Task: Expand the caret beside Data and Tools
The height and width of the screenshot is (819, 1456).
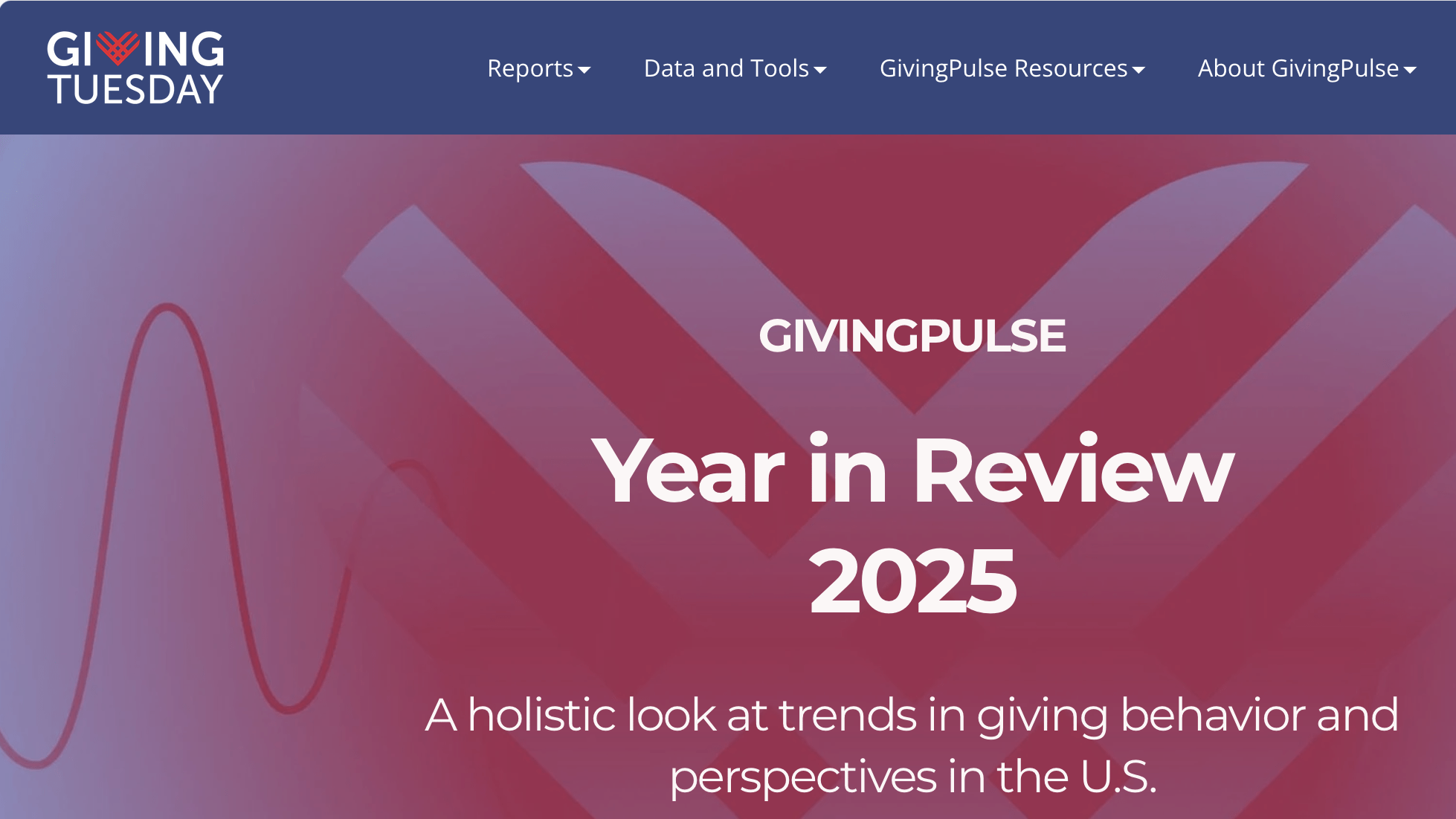Action: [x=820, y=70]
